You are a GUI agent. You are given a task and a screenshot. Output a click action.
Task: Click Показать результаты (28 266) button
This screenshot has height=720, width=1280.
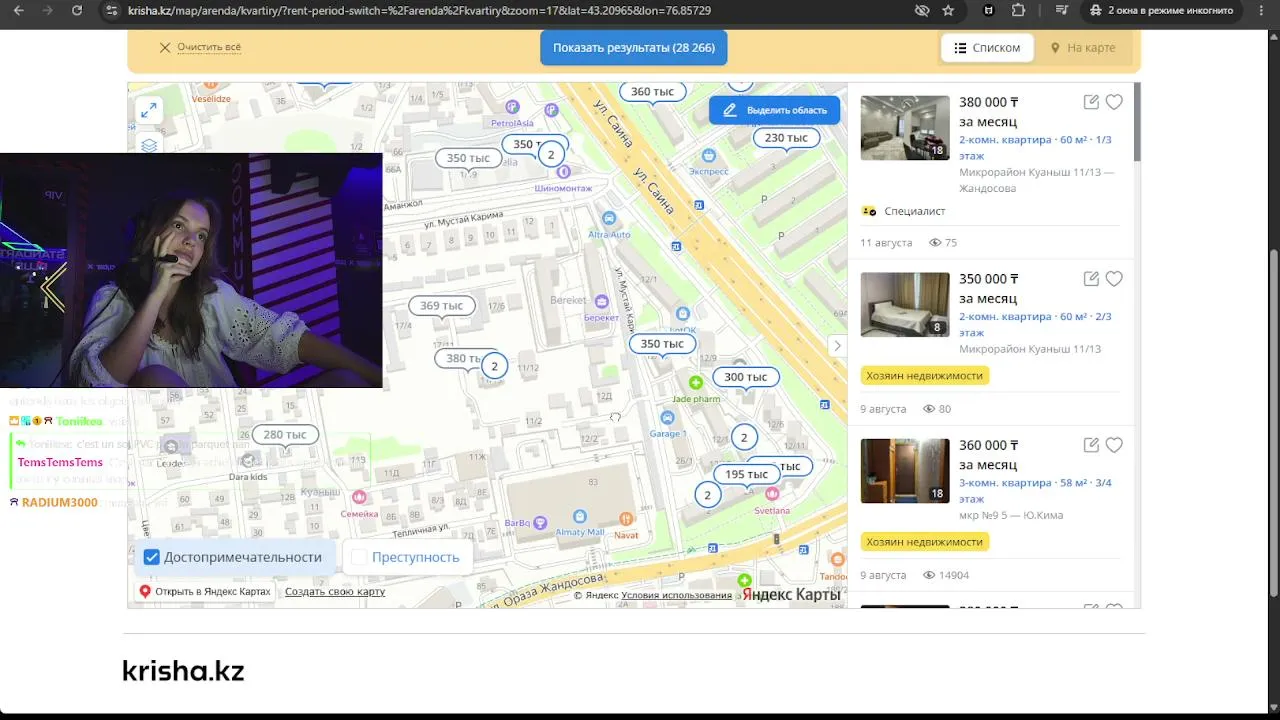pos(634,48)
